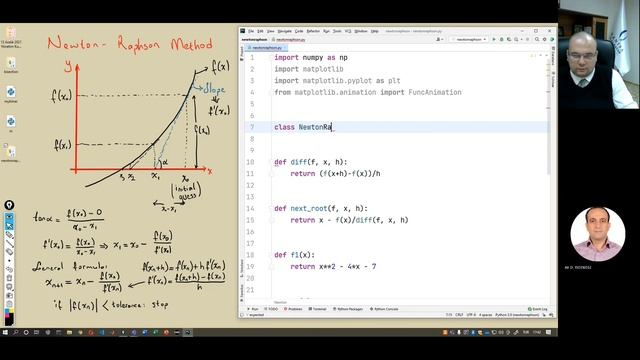
Task: Click the Stop icon in toolbar
Action: [x=527, y=40]
